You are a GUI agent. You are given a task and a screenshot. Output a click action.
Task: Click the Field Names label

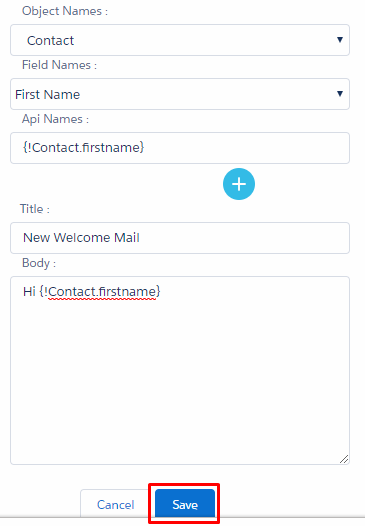59,65
